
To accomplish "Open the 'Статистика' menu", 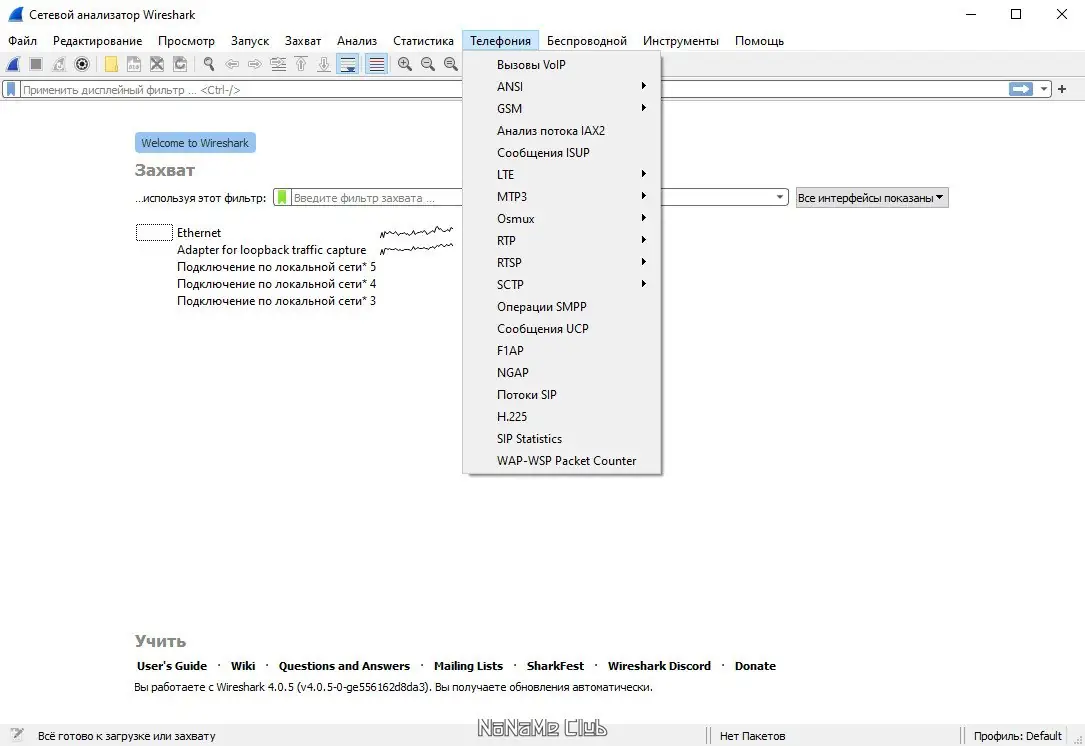I will tap(423, 41).
